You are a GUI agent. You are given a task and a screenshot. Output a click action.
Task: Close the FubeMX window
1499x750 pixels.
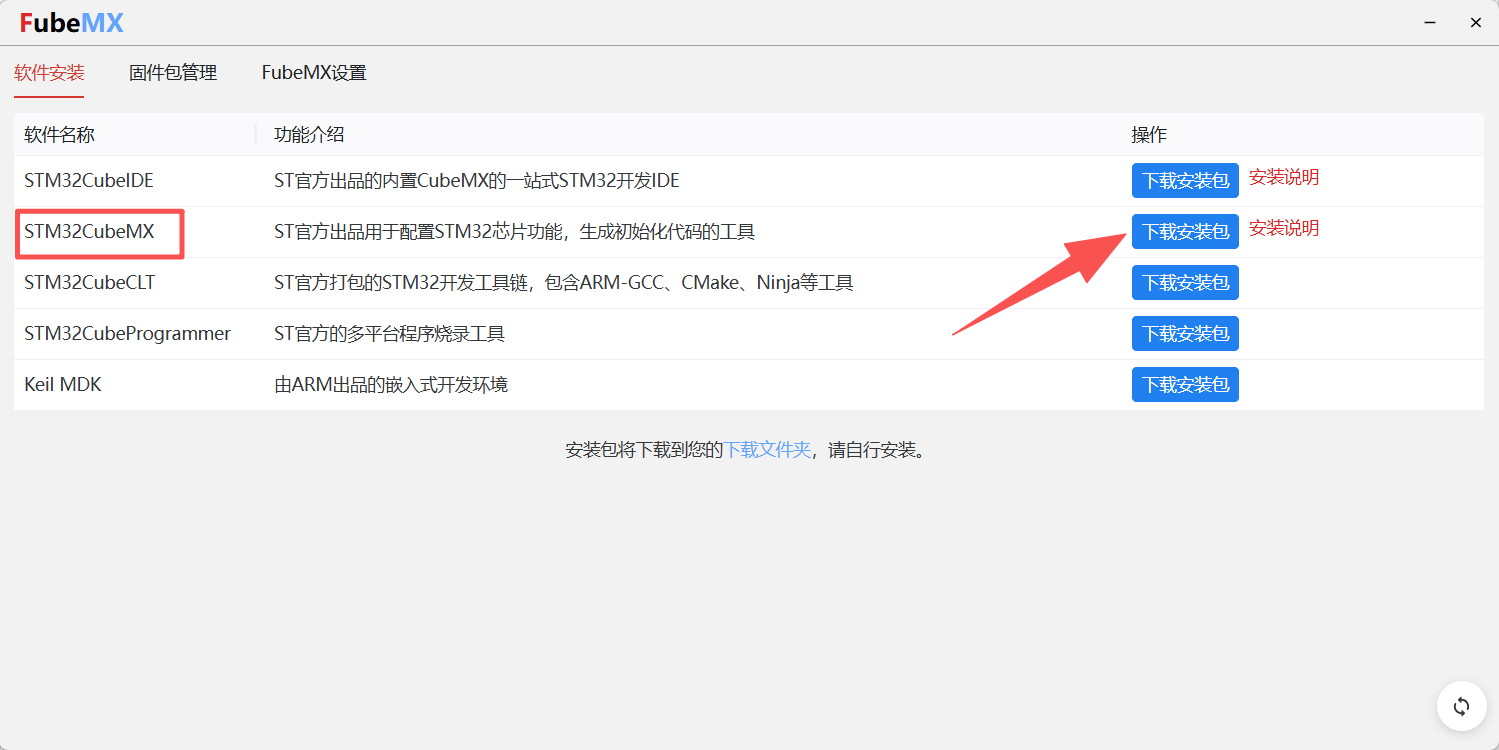pyautogui.click(x=1476, y=22)
